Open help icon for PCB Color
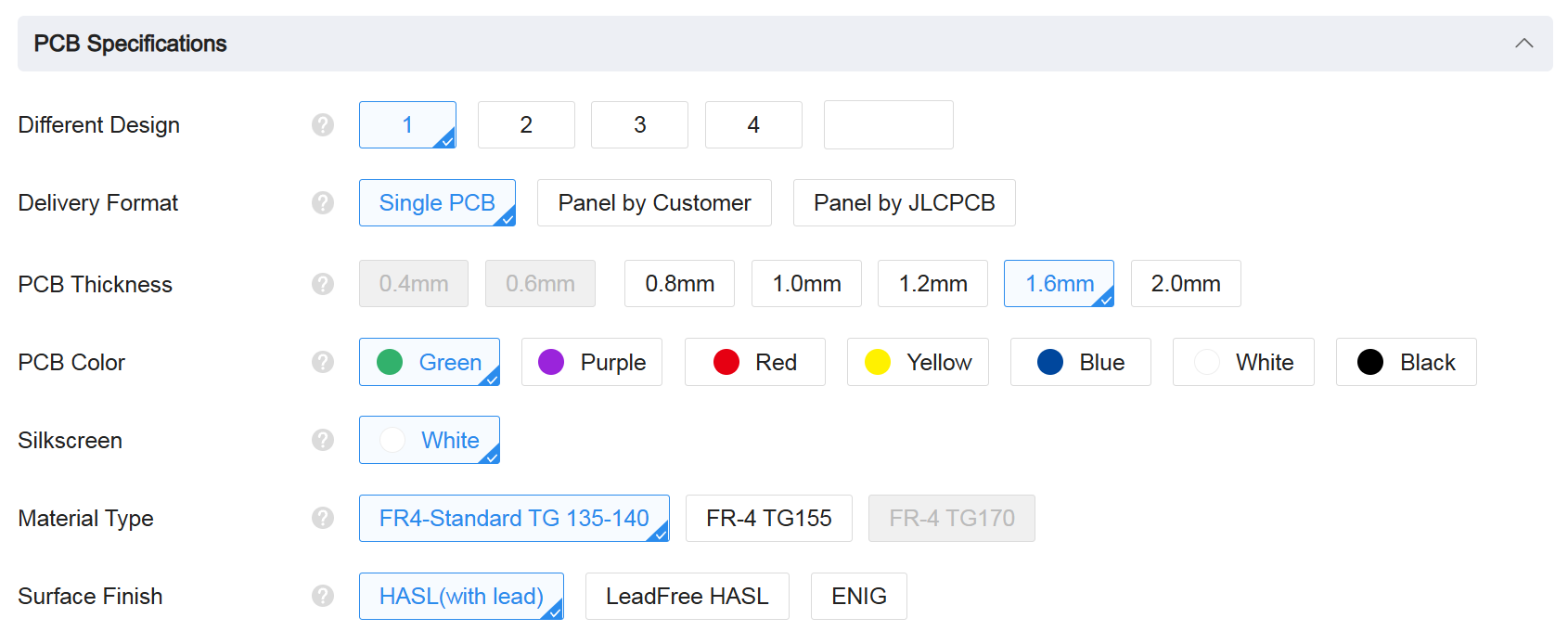 click(323, 362)
